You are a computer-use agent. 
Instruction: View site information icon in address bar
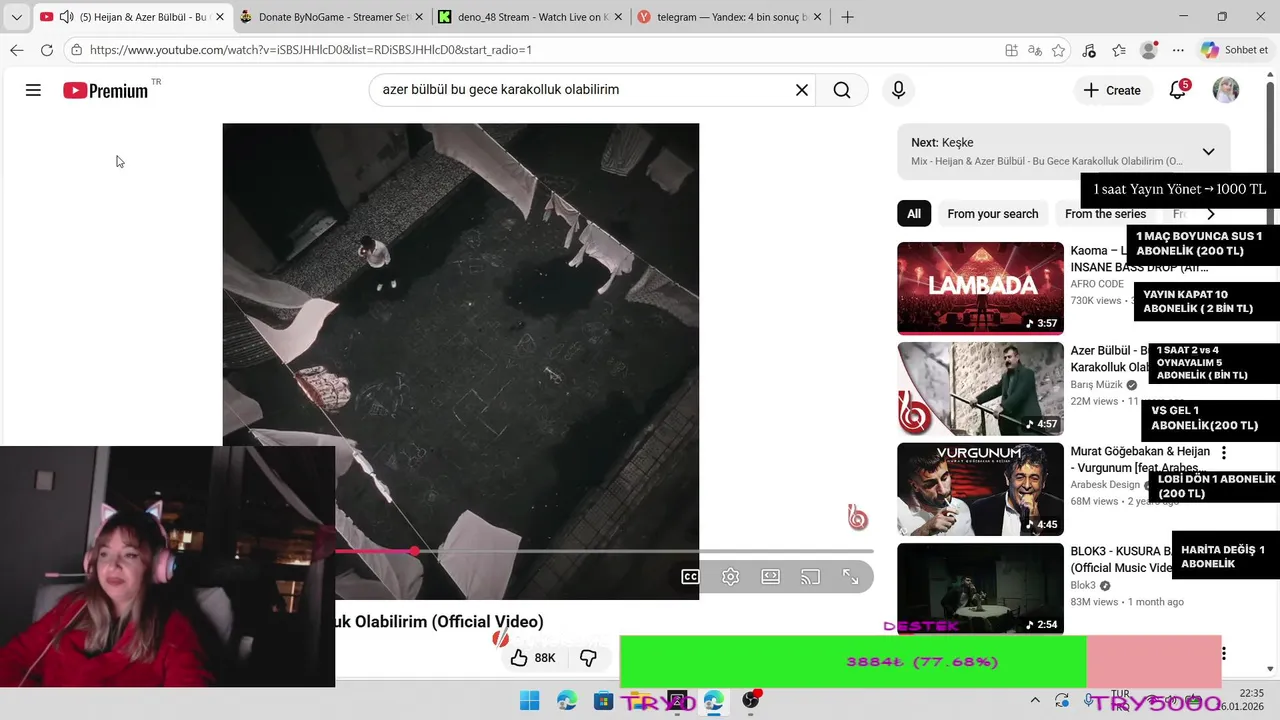pyautogui.click(x=77, y=50)
